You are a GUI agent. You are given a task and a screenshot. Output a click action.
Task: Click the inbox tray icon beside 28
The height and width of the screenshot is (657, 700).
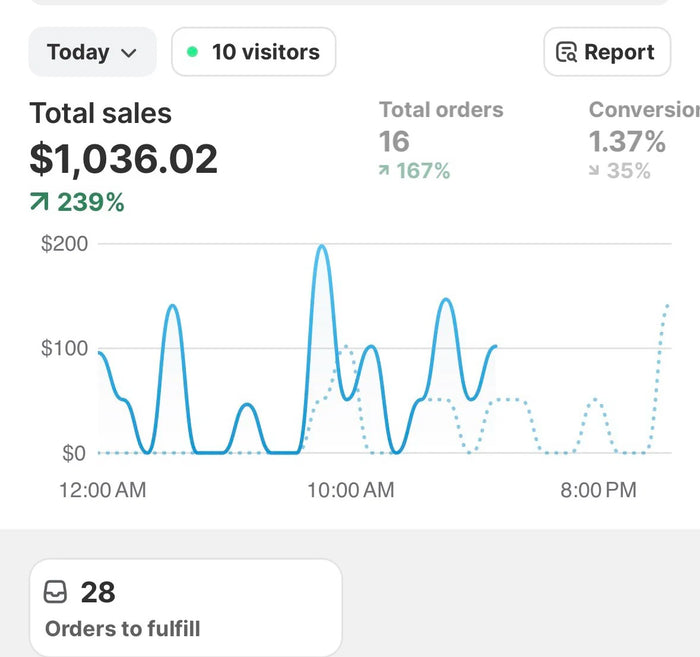(x=55, y=592)
